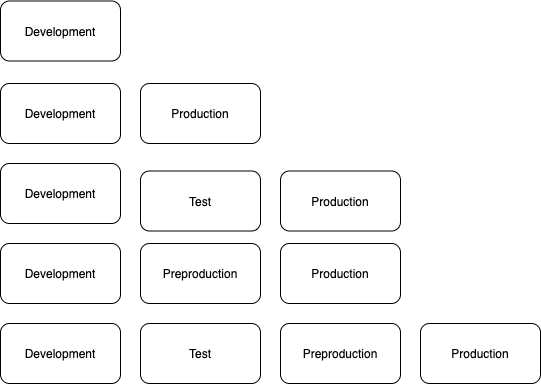Select the lone Development box in the single-stage row

(60, 31)
